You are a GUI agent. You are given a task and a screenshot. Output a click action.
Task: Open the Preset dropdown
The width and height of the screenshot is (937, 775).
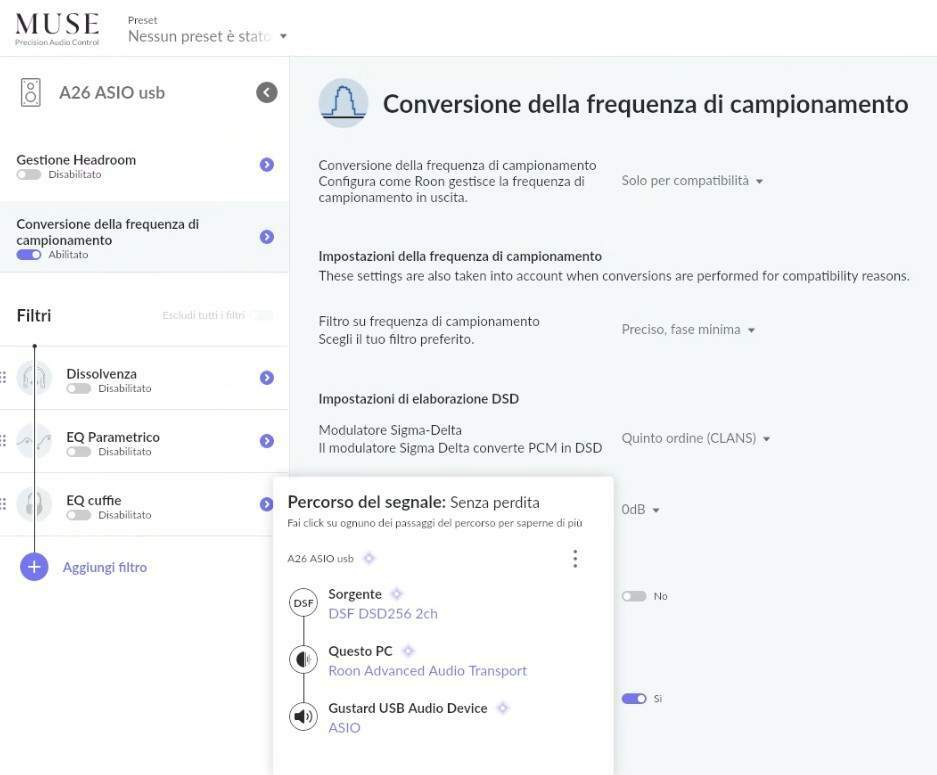pos(207,36)
